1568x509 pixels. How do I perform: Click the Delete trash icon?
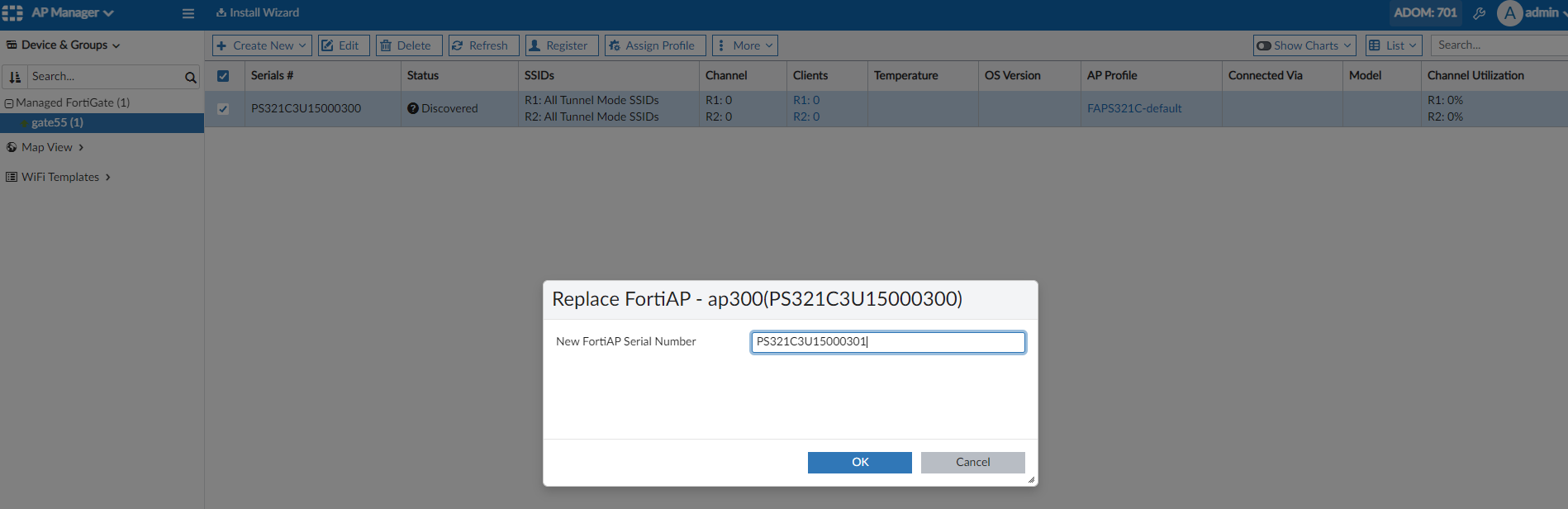[386, 45]
